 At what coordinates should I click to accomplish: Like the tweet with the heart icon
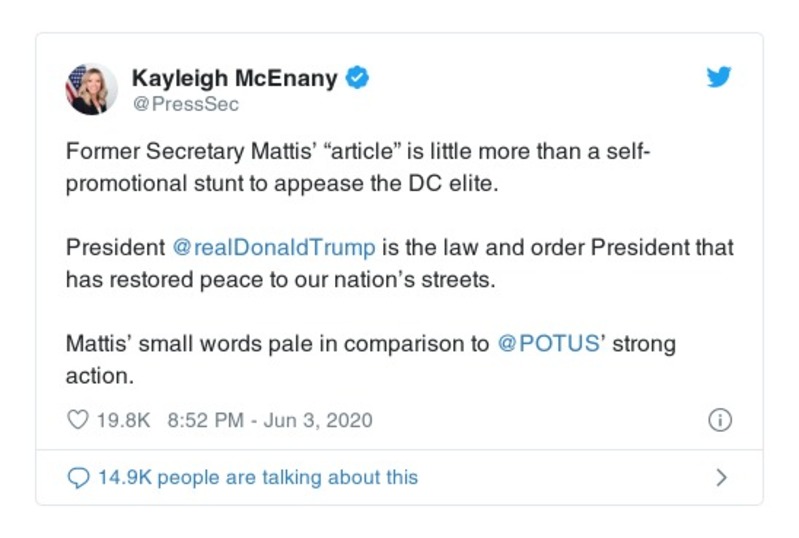77,420
